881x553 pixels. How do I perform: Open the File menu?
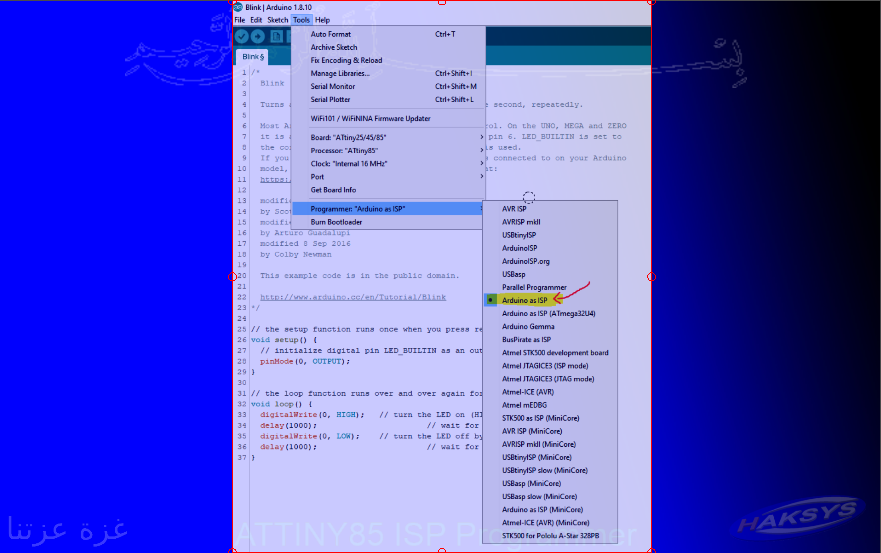(240, 20)
